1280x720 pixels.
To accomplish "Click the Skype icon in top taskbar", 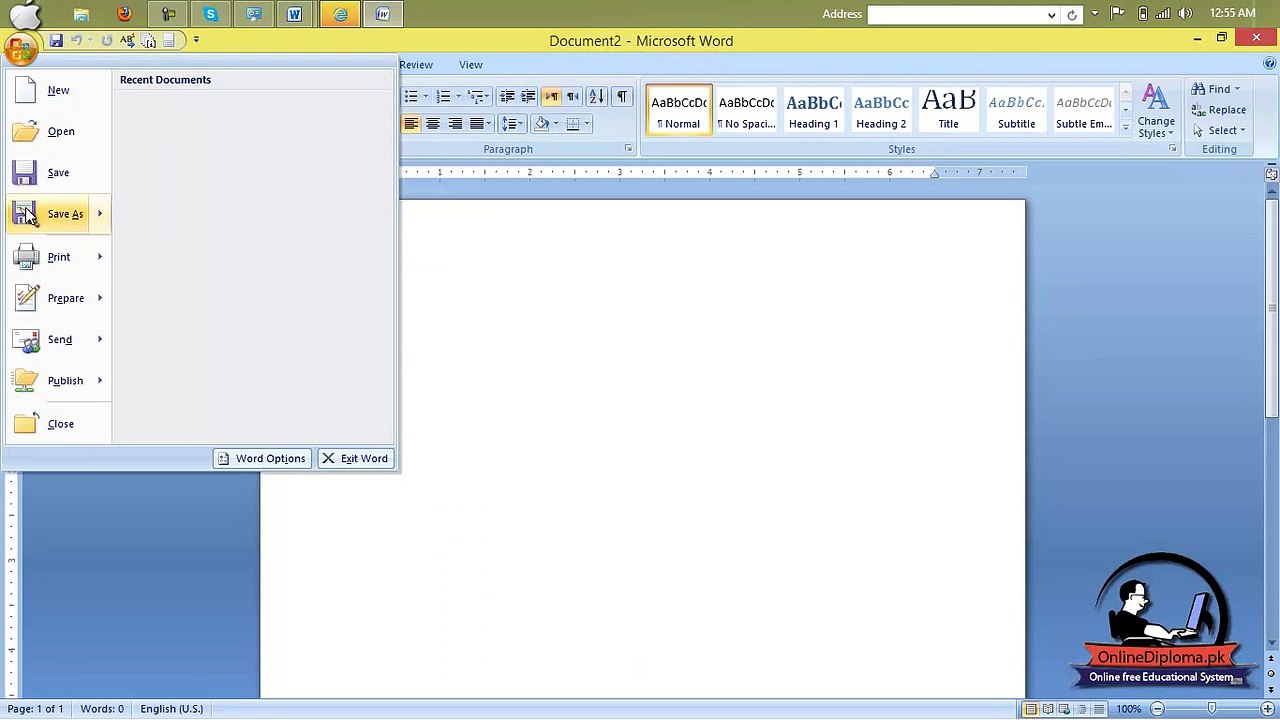I will [210, 14].
